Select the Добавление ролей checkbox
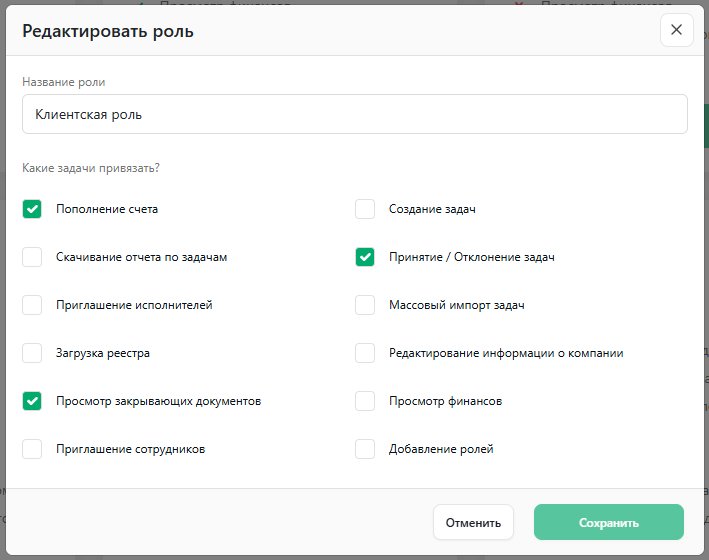 click(365, 449)
